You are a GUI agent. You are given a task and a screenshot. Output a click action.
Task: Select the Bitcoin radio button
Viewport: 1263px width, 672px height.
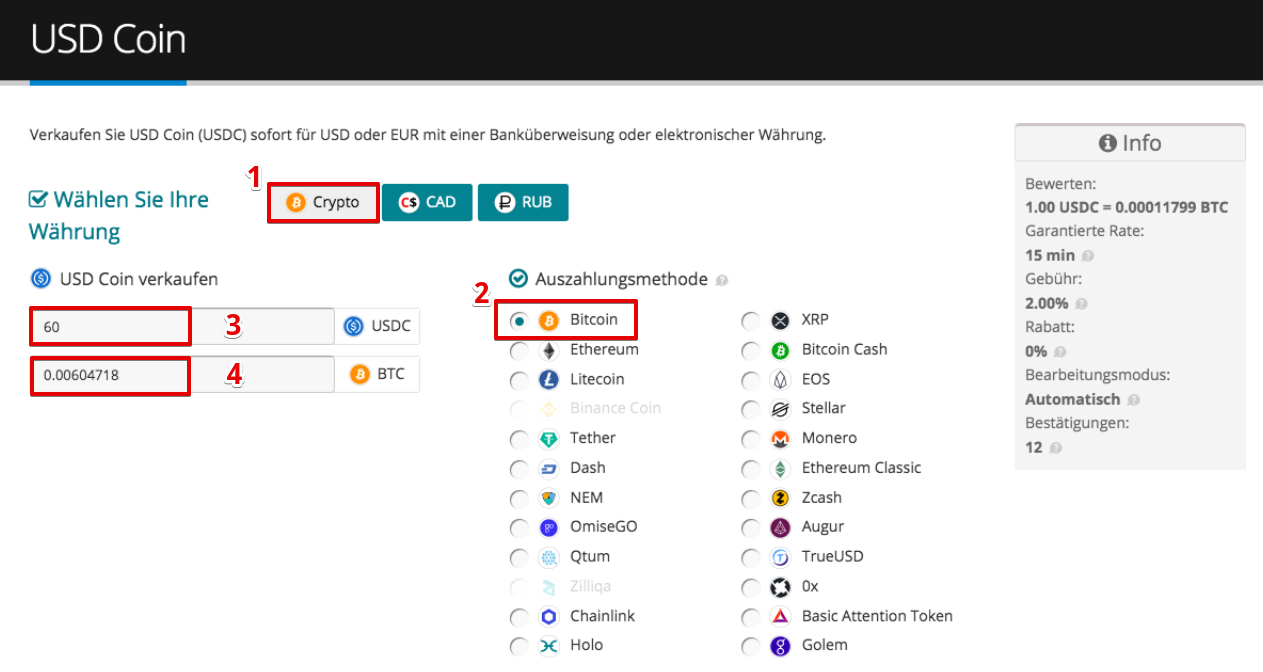(x=519, y=321)
